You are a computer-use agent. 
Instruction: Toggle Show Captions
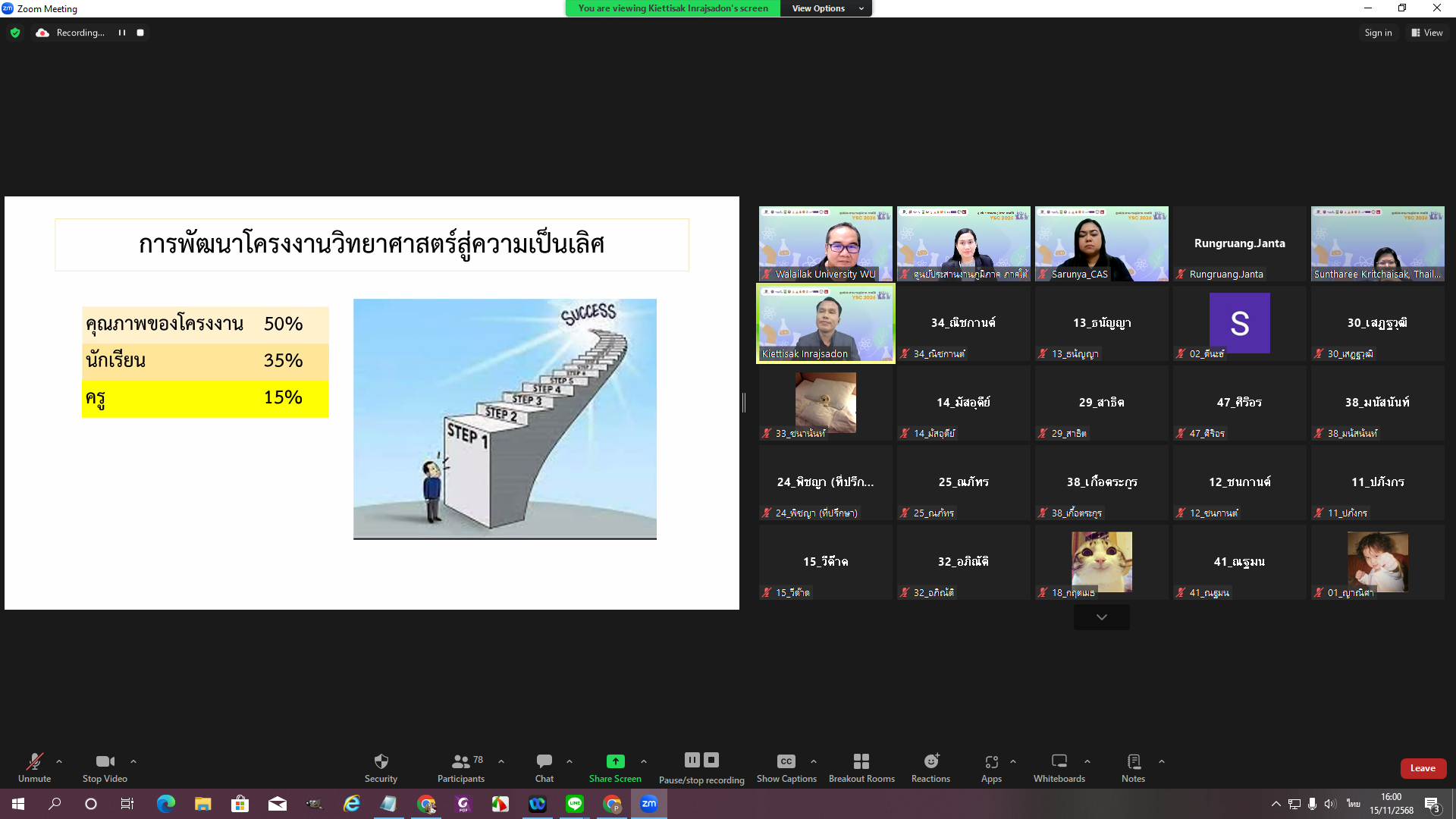click(x=786, y=762)
